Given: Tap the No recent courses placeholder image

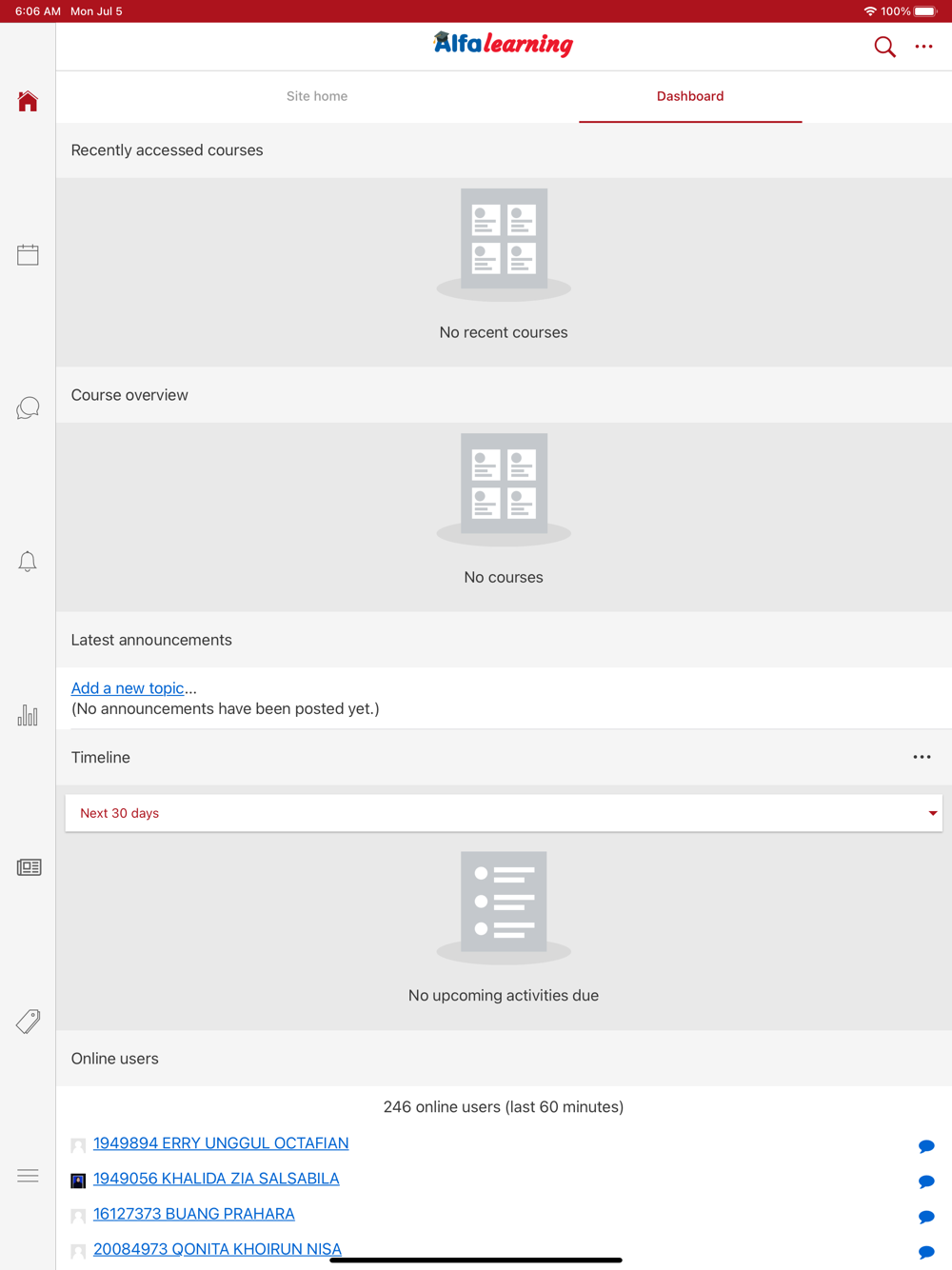Looking at the screenshot, I should pos(504,245).
